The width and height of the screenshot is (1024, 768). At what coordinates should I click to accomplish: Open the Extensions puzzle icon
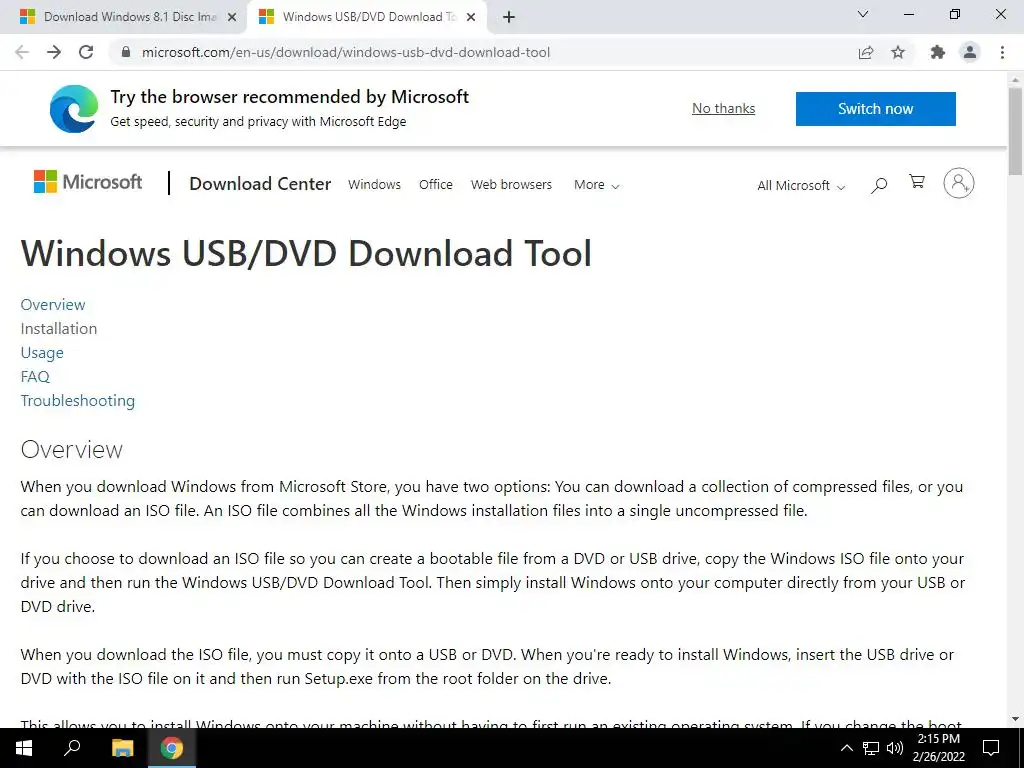(938, 52)
